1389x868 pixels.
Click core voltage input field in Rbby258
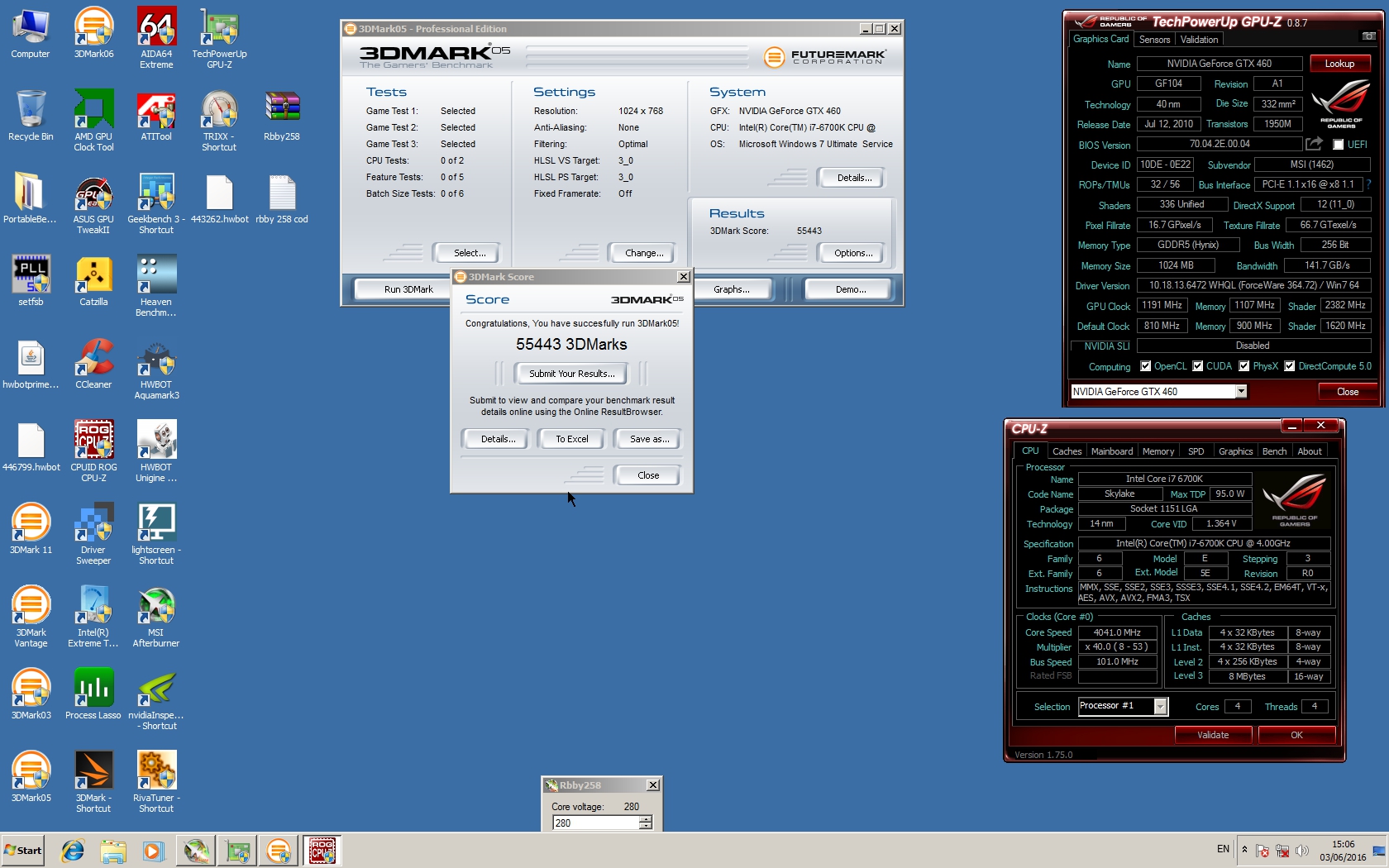(596, 823)
